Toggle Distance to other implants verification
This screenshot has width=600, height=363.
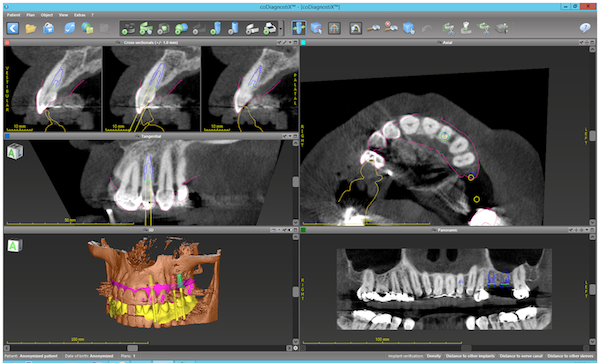pyautogui.click(x=470, y=356)
